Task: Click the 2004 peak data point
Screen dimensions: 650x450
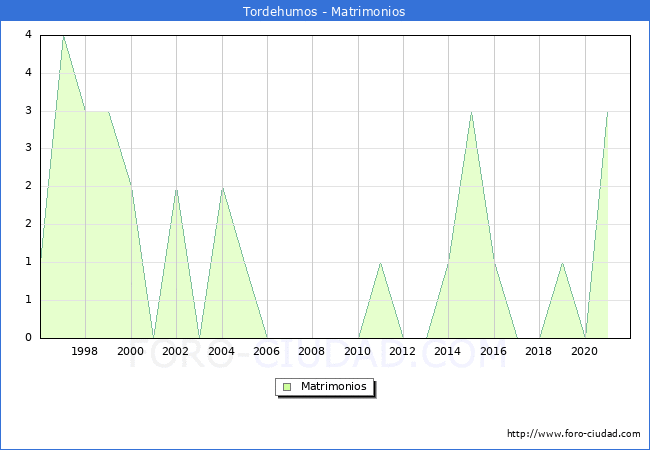Action: tap(223, 188)
